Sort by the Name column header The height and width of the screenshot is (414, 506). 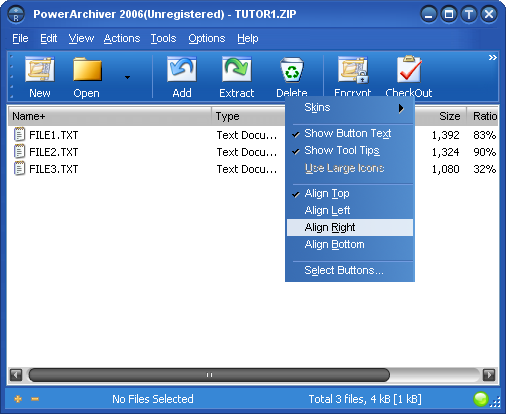(x=110, y=116)
